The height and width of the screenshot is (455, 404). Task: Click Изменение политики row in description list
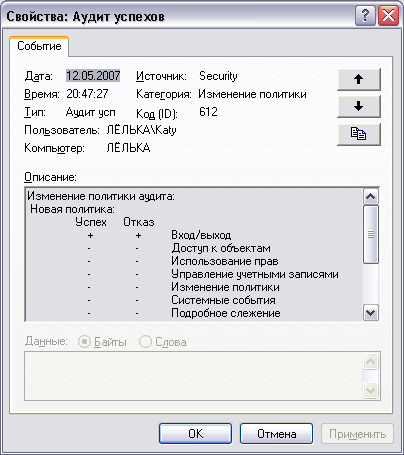point(225,287)
